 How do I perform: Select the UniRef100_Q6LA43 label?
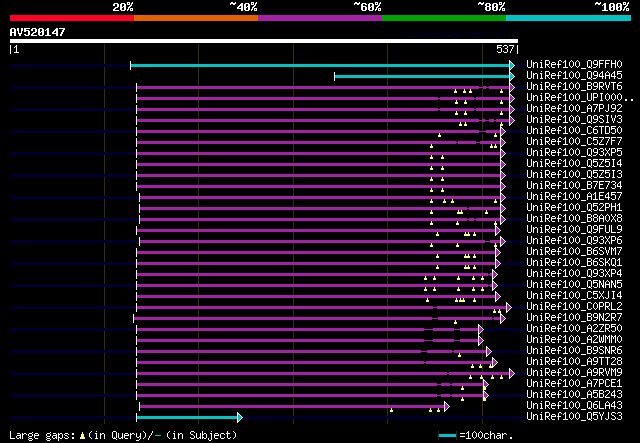pos(574,406)
